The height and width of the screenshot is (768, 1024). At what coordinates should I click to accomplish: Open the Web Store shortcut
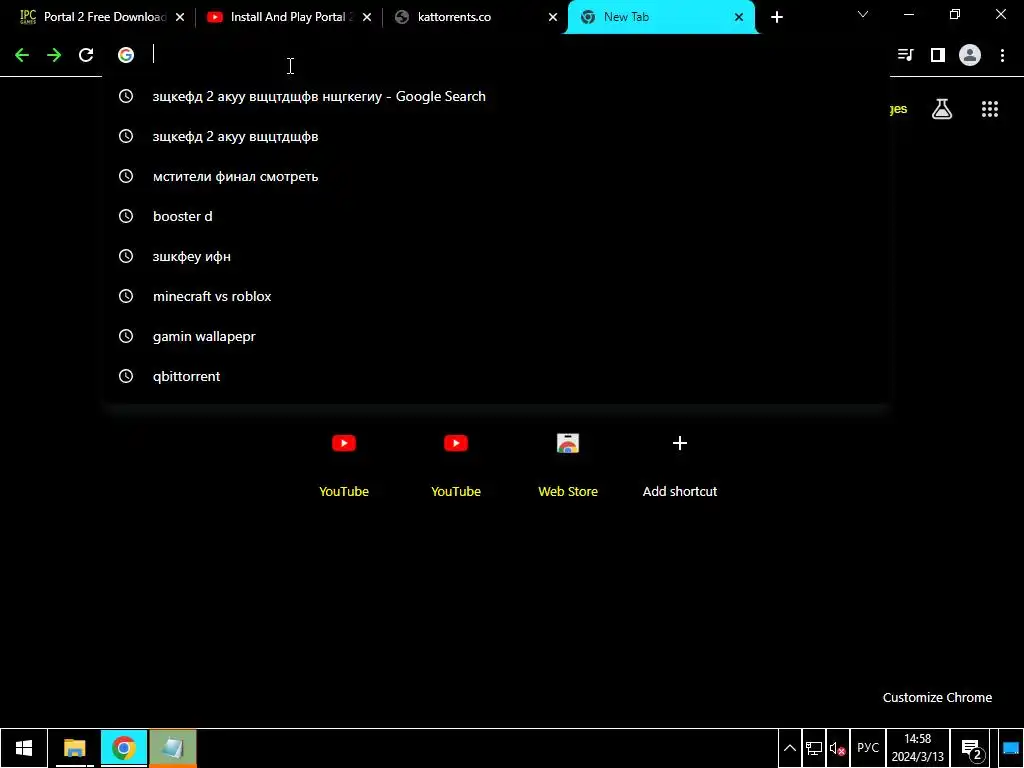pos(568,464)
